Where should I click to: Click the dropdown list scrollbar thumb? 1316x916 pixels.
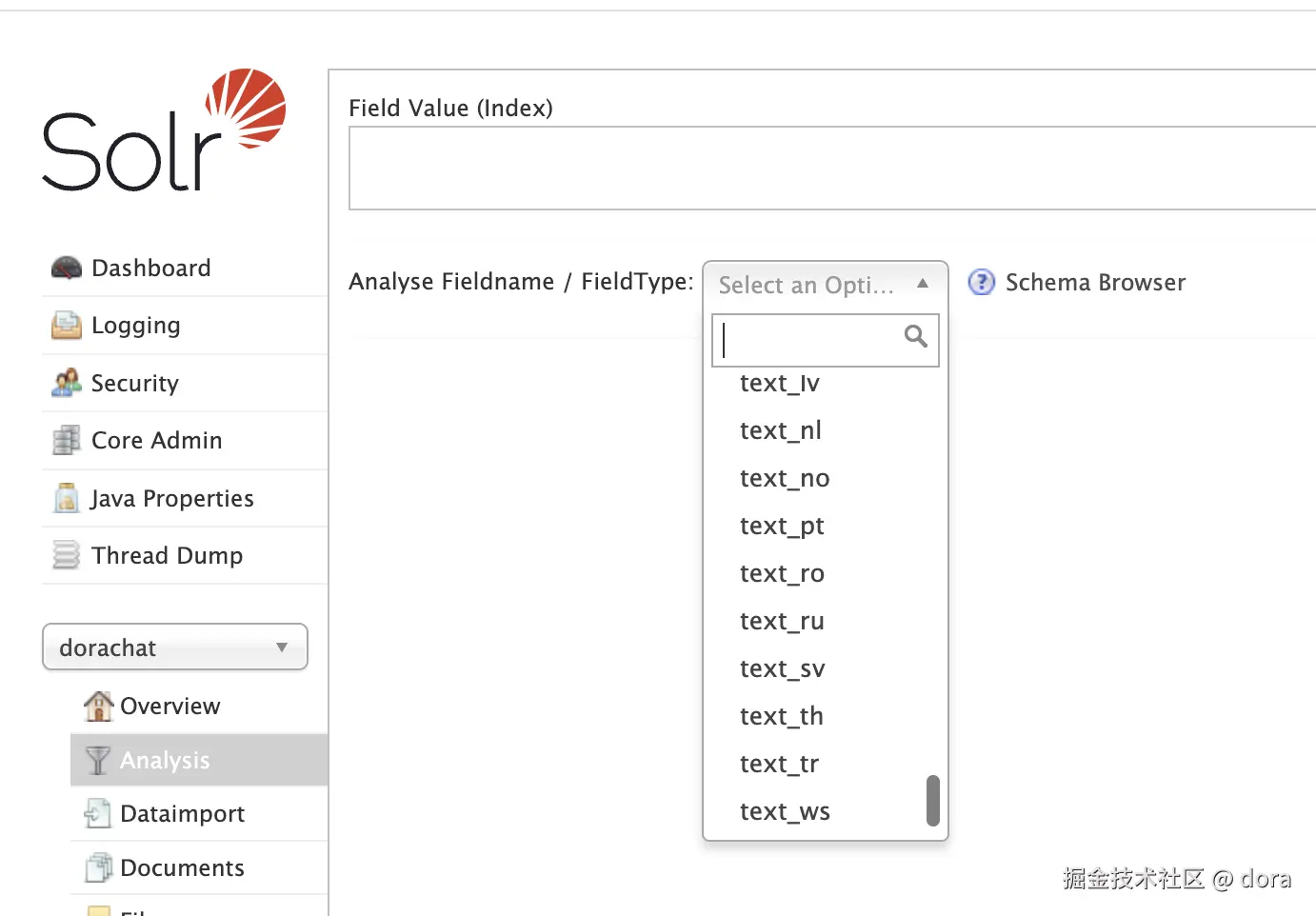(x=933, y=800)
